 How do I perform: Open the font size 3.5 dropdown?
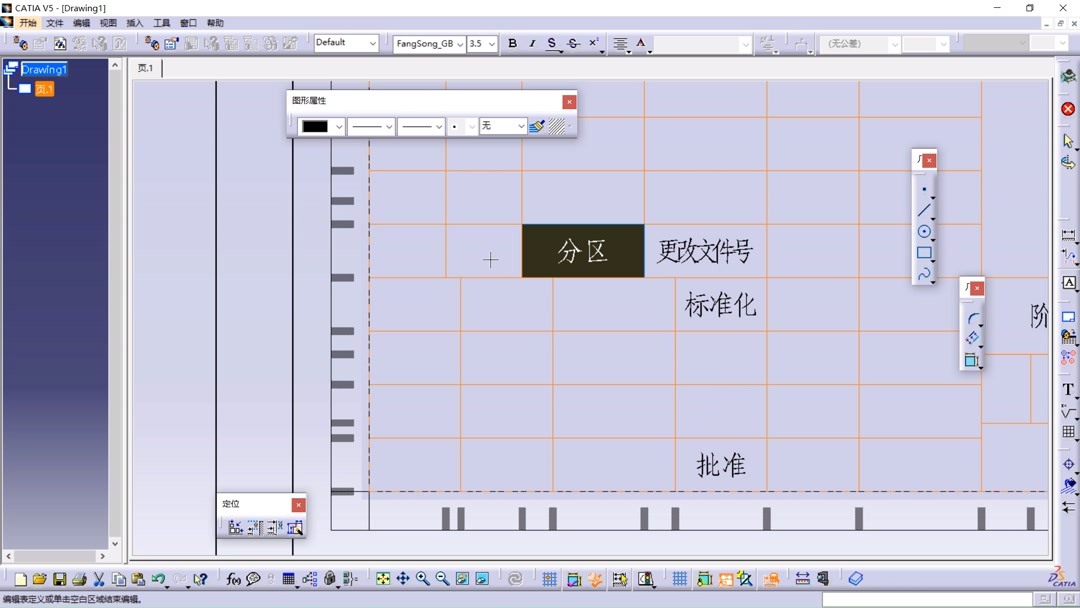point(489,44)
